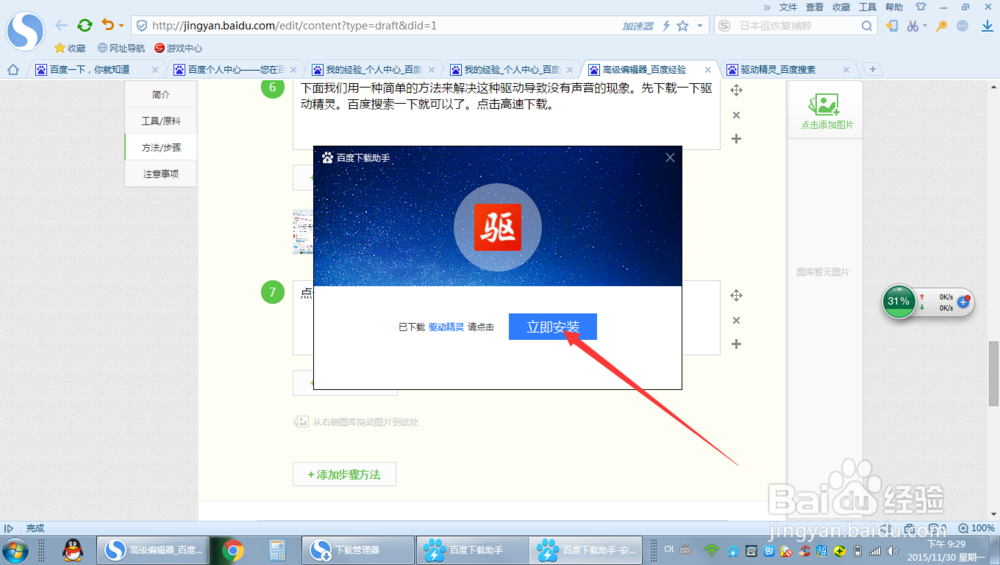This screenshot has height=565, width=1000.
Task: Open 收藏 favorites bar item
Action: [70, 48]
